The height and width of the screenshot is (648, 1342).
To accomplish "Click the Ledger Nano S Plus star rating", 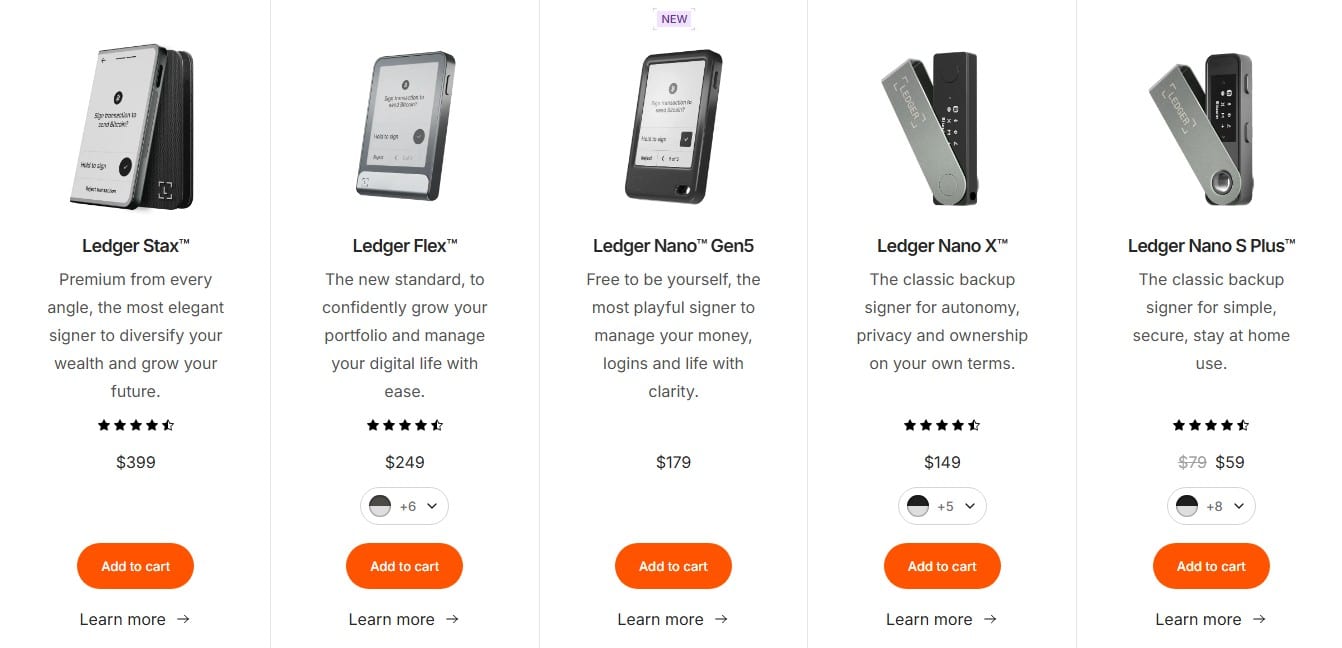I will pyautogui.click(x=1211, y=425).
